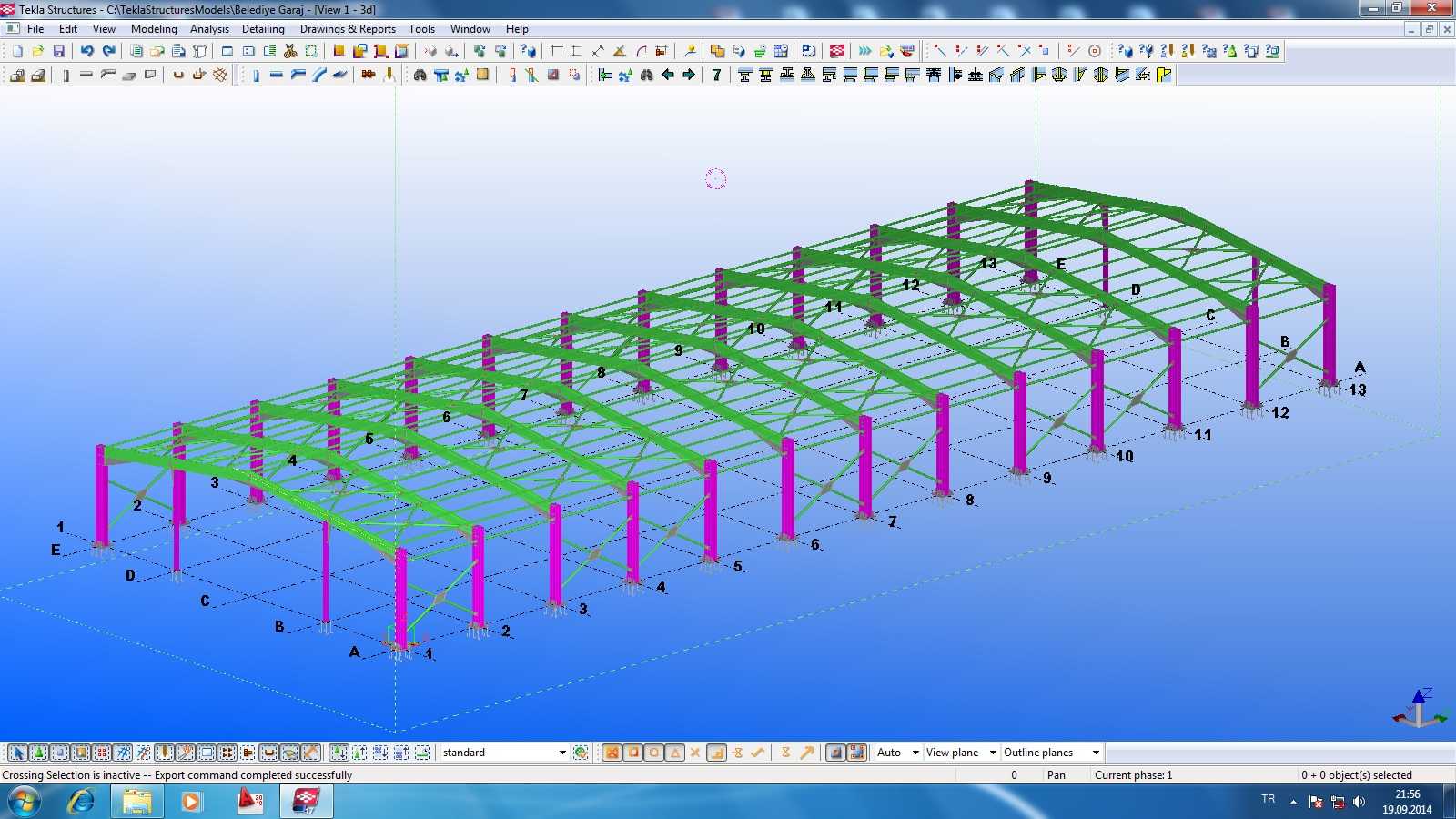Select the Create polybeam tool
Image resolution: width=1456 pixels, height=819 pixels.
coord(298,75)
